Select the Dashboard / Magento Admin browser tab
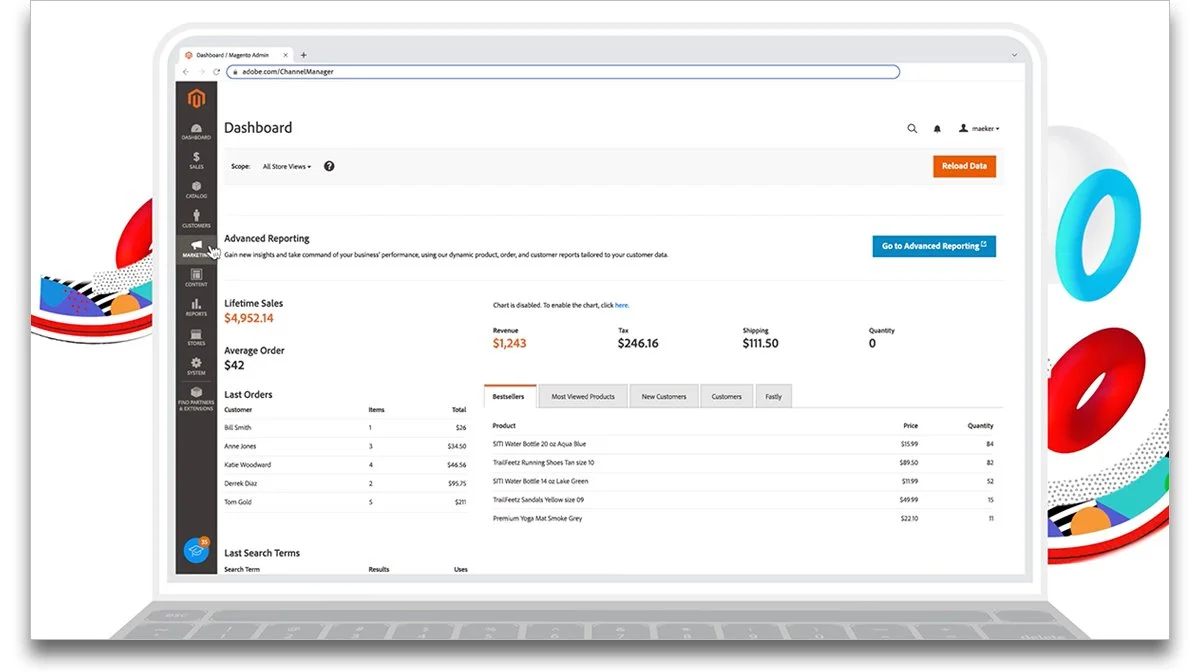The image size is (1200, 672). pos(237,55)
